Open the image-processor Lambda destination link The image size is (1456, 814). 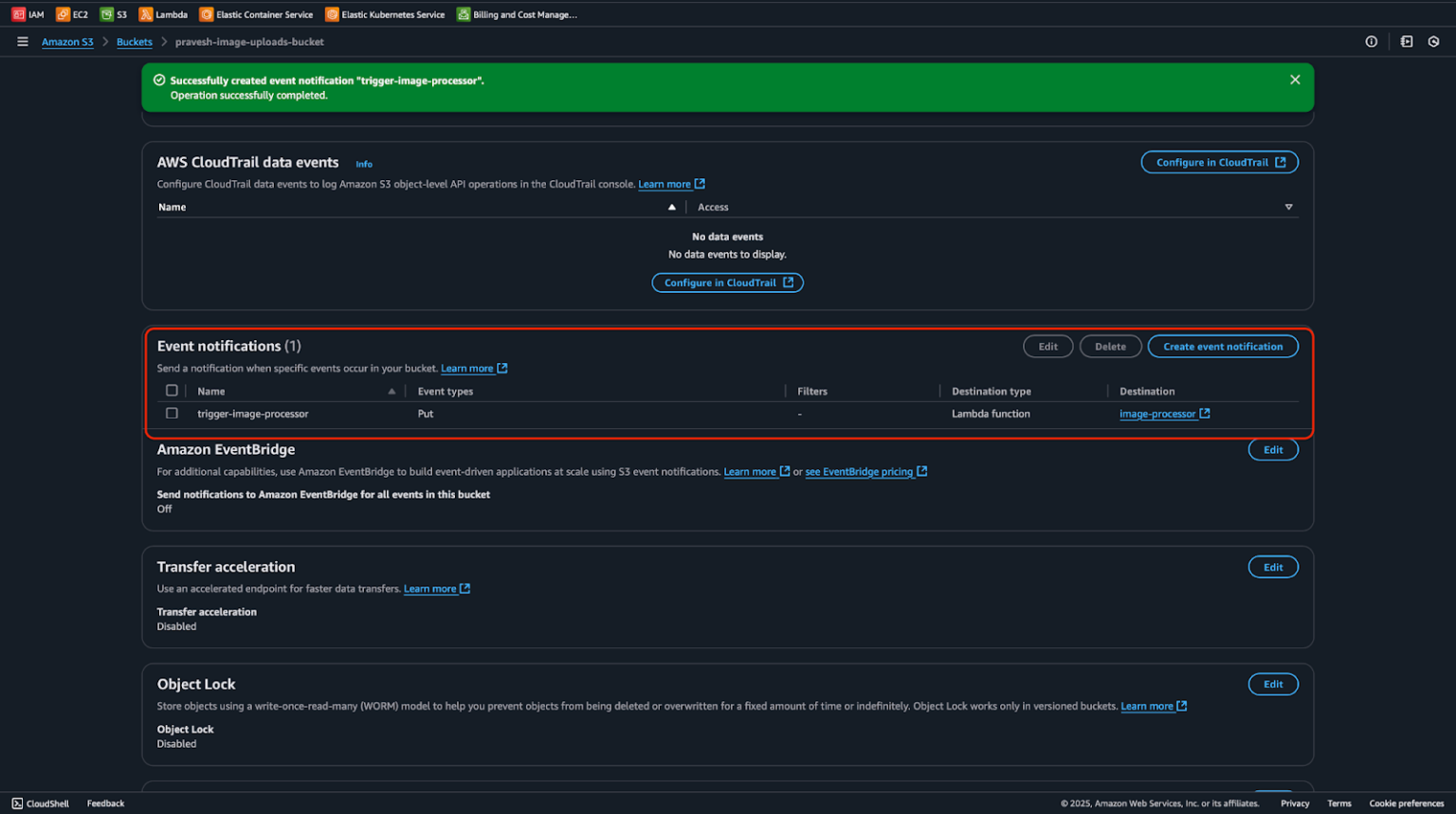1159,413
